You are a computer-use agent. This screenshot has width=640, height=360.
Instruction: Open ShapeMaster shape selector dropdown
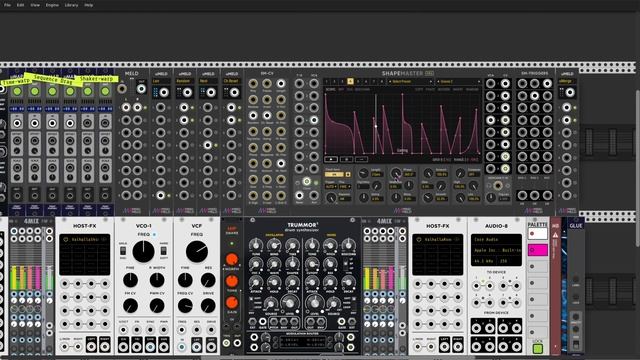point(458,82)
